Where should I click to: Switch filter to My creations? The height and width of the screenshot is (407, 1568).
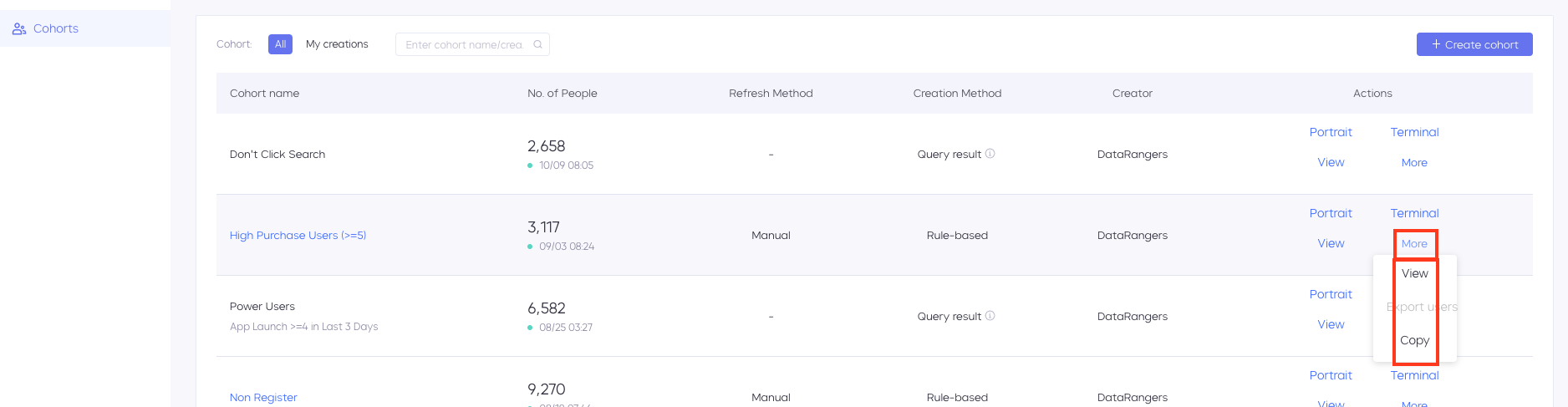(337, 44)
